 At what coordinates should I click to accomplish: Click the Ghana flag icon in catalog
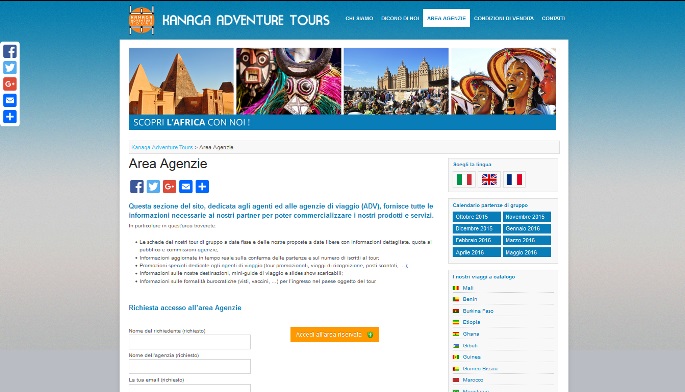pyautogui.click(x=456, y=334)
